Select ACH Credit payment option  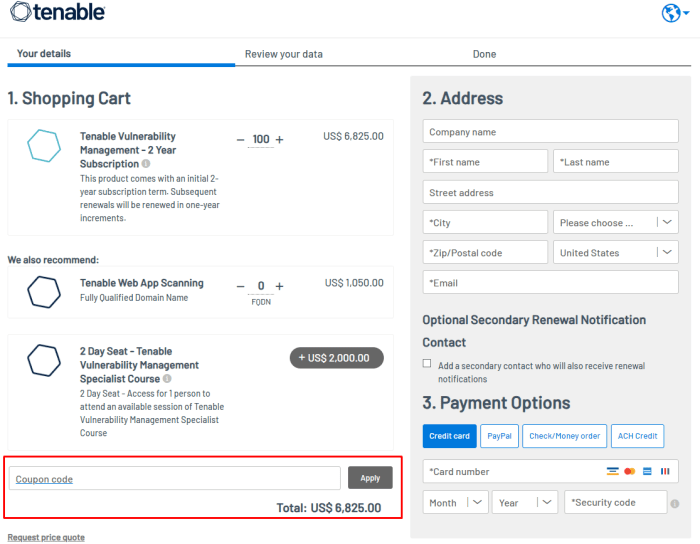pyautogui.click(x=637, y=436)
